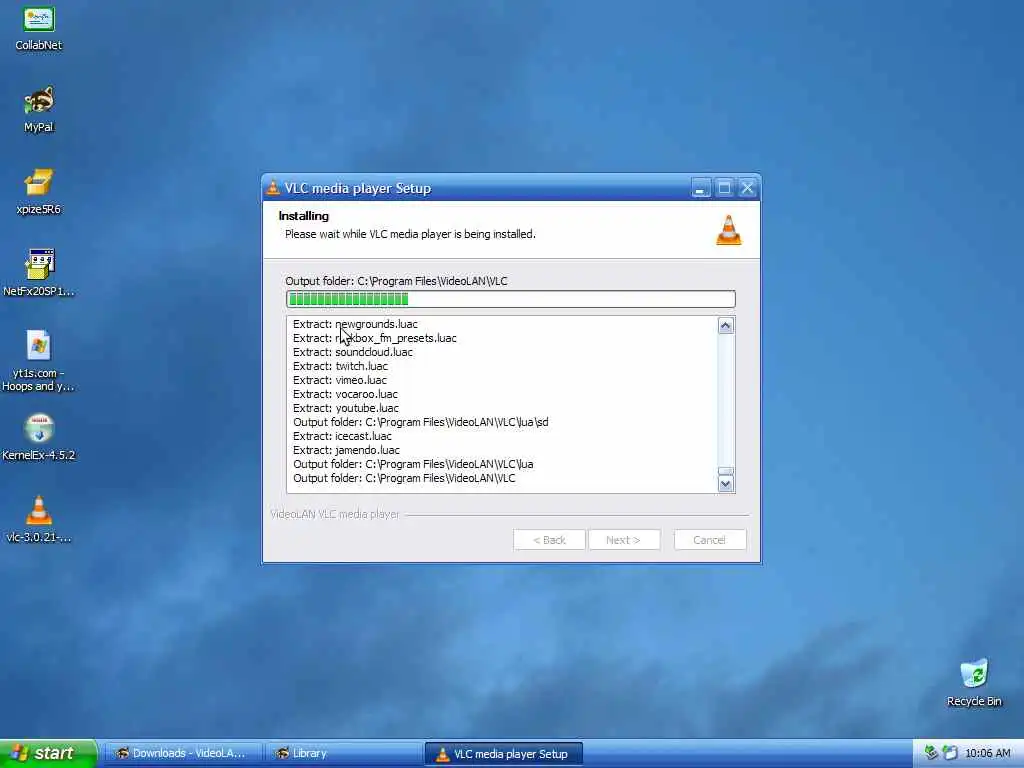Select log line 'Extract: newgrounds.luac'

pos(355,324)
